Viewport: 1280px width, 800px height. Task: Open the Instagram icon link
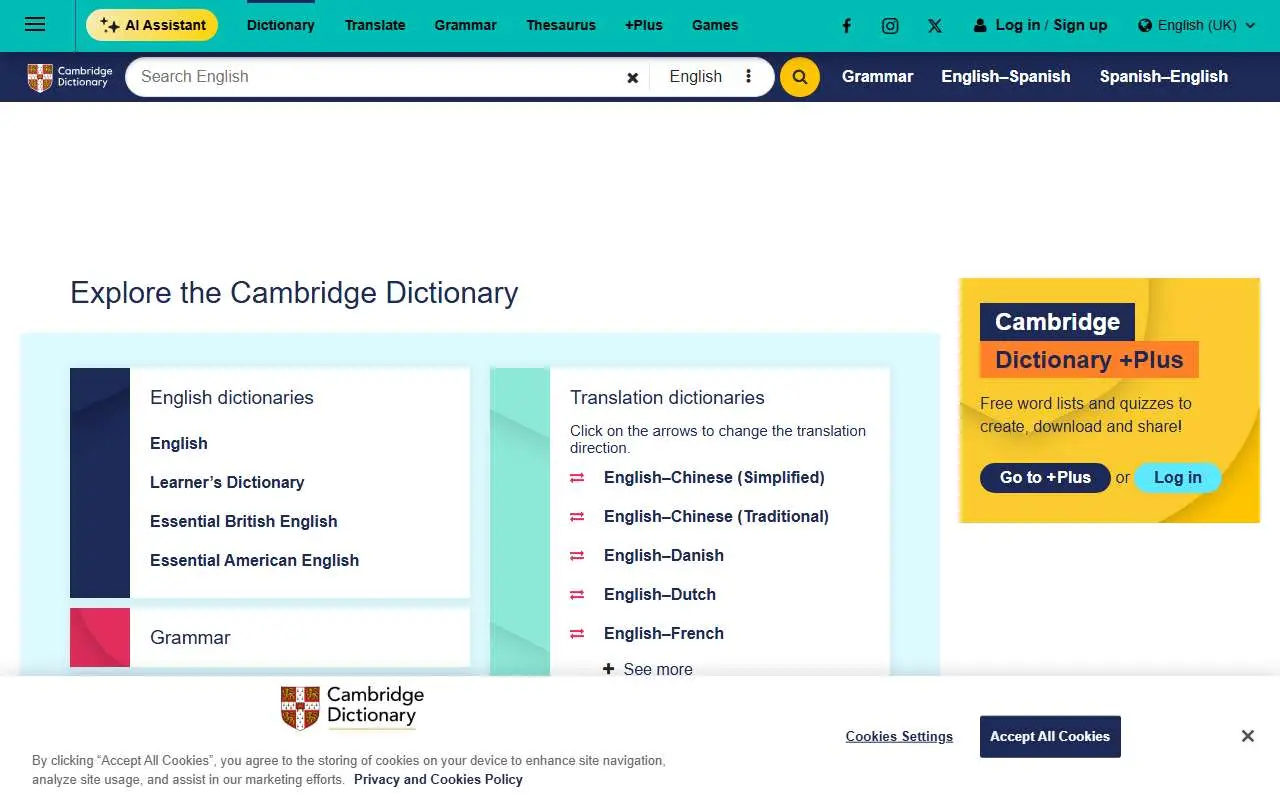pos(890,26)
